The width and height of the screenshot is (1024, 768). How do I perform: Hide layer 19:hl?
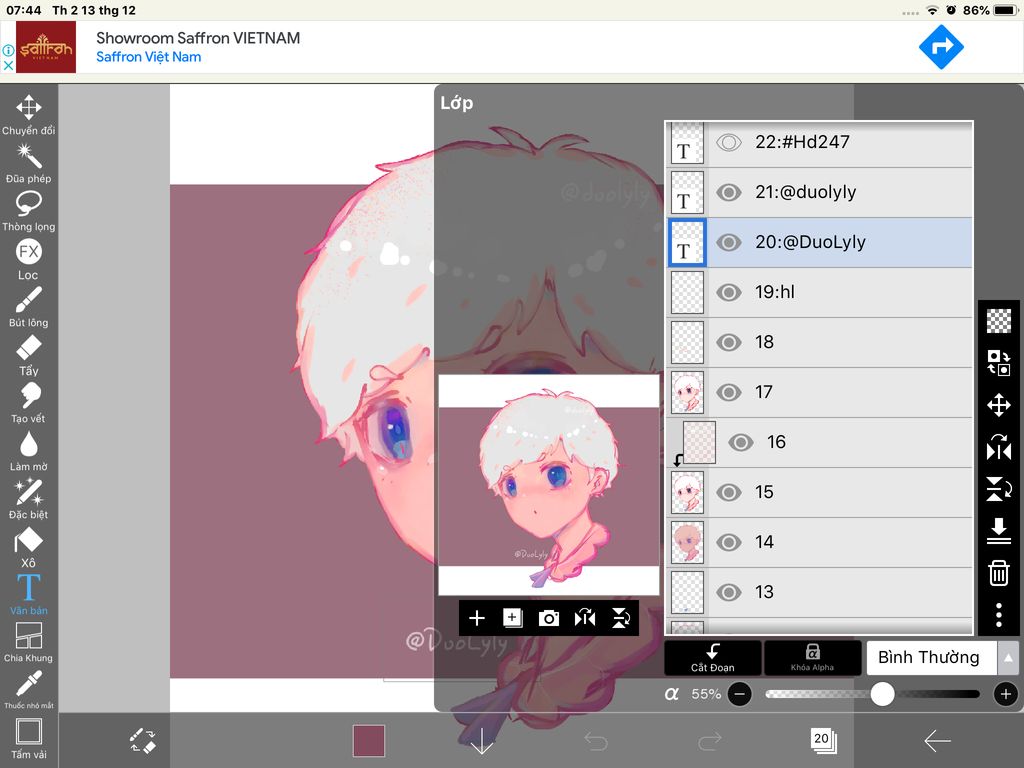tap(729, 292)
